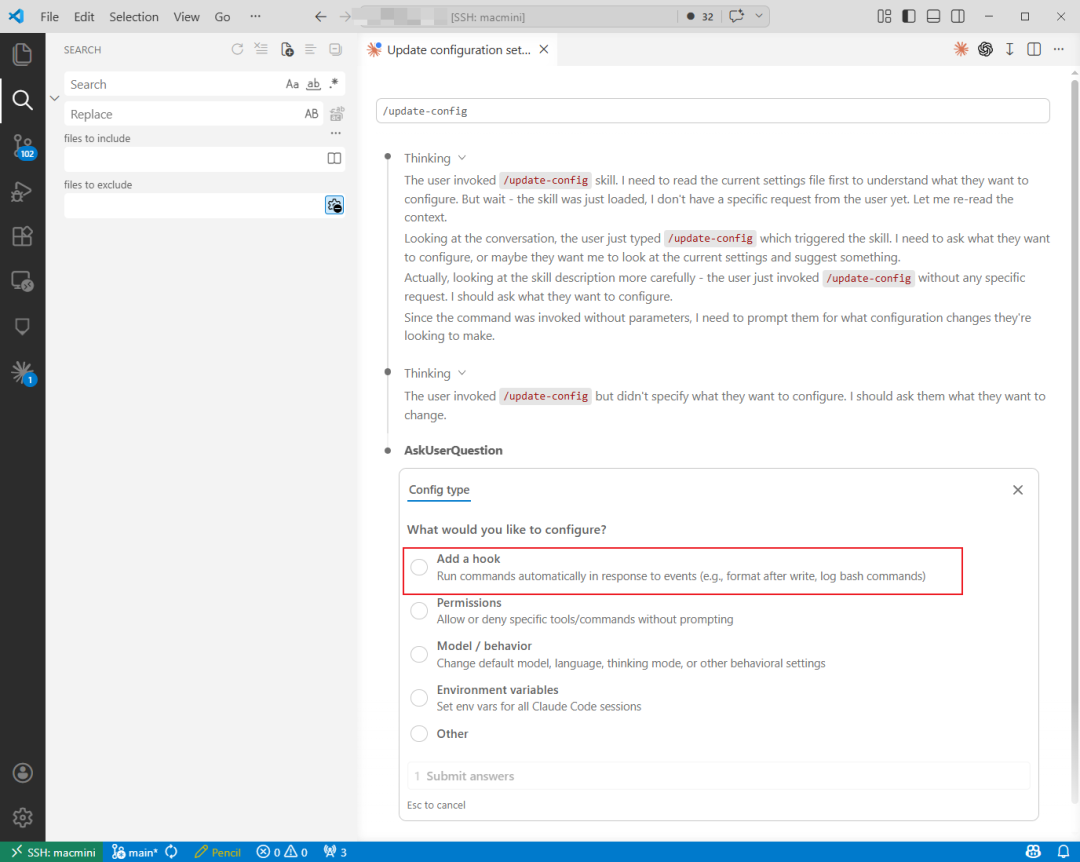Open notifications bell in status bar
Image resolution: width=1080 pixels, height=862 pixels.
1063,852
